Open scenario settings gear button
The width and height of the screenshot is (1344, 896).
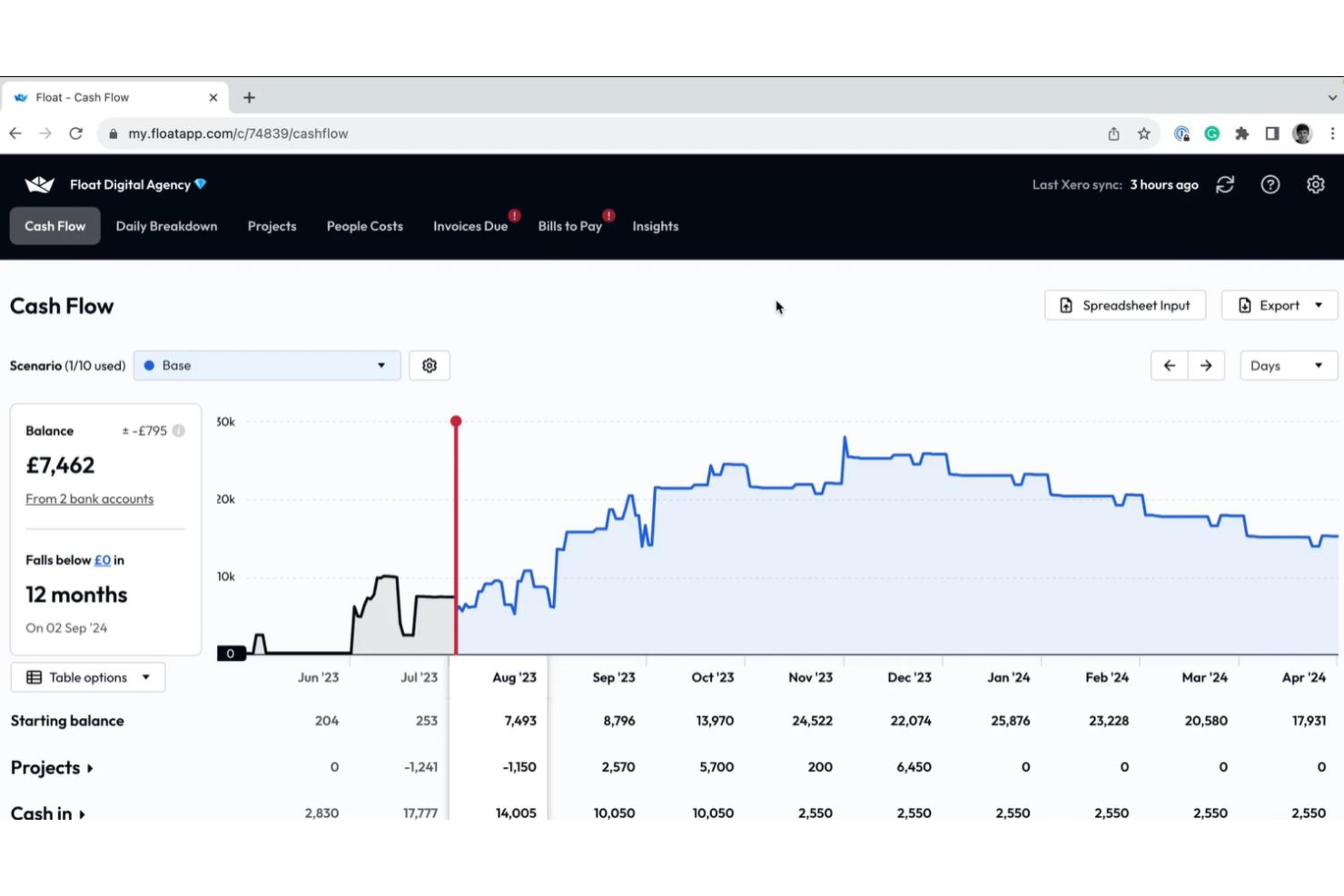pyautogui.click(x=430, y=365)
